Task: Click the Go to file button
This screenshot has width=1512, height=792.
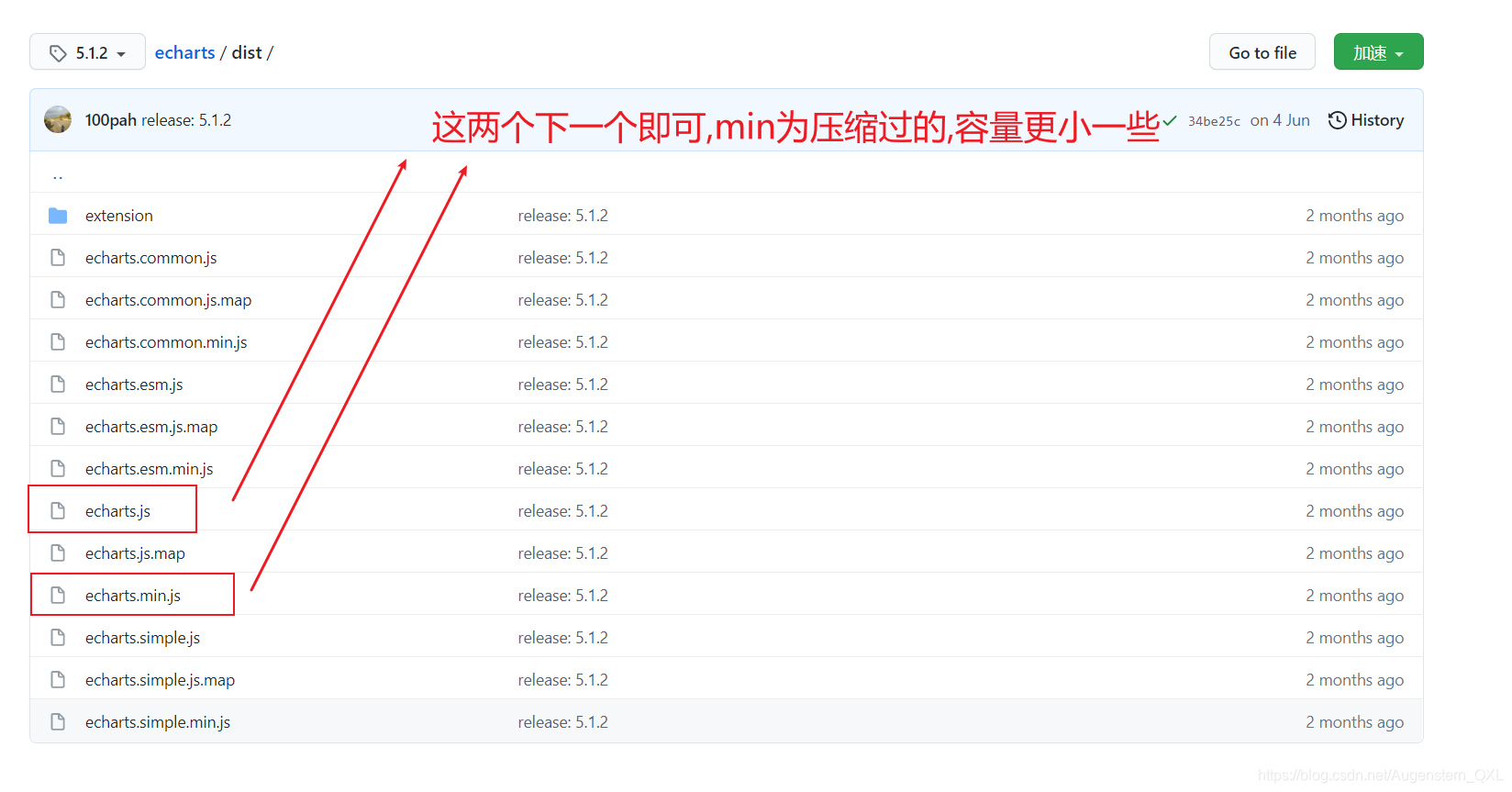Action: click(1262, 52)
